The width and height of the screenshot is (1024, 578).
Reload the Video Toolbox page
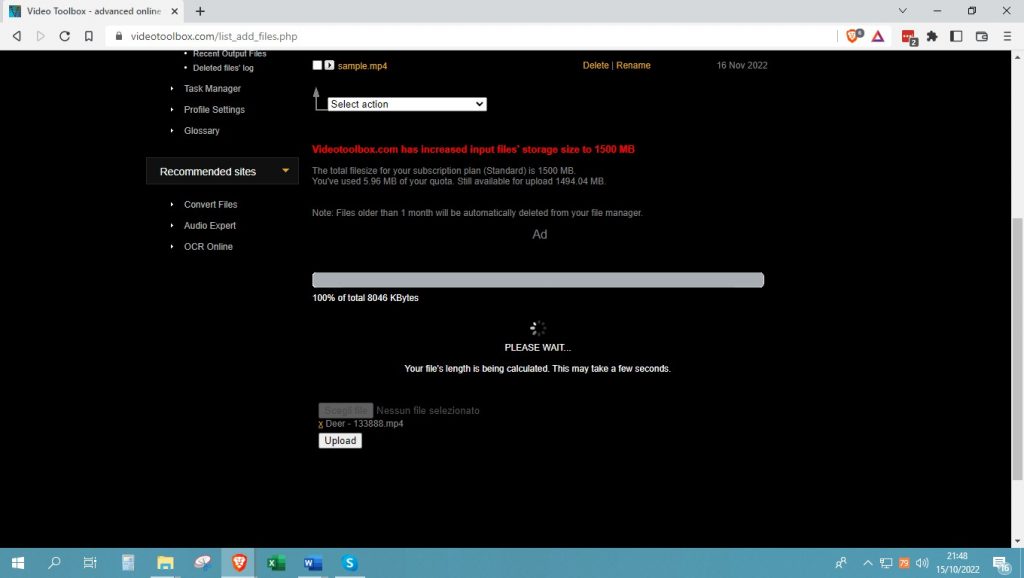click(x=63, y=35)
